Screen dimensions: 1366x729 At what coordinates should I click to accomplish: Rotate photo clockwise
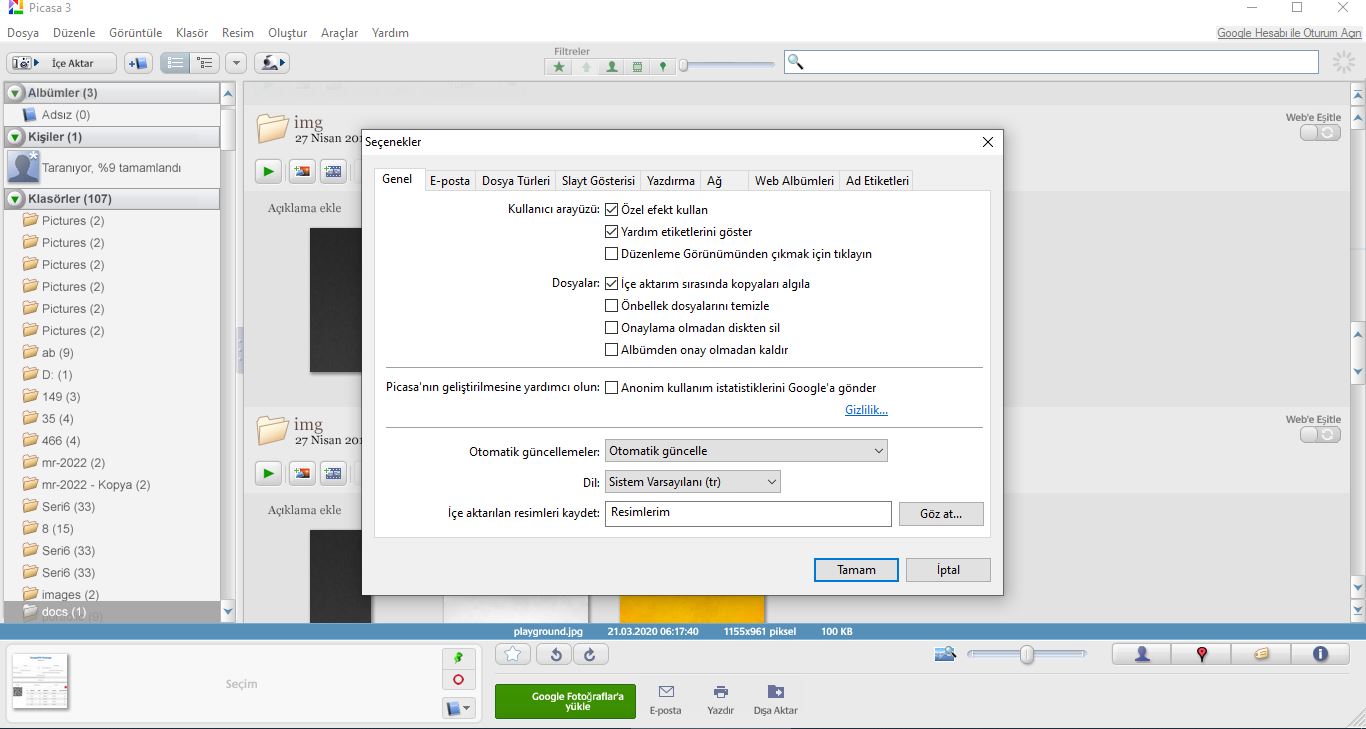point(590,654)
